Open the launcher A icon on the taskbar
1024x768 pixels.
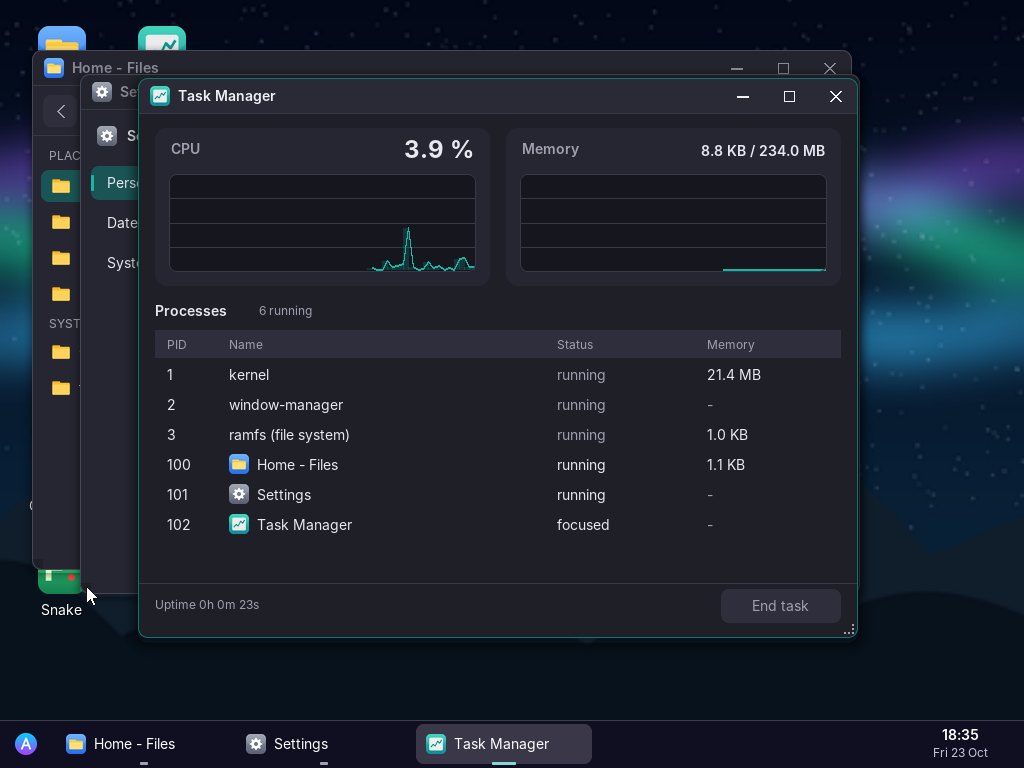pyautogui.click(x=26, y=744)
